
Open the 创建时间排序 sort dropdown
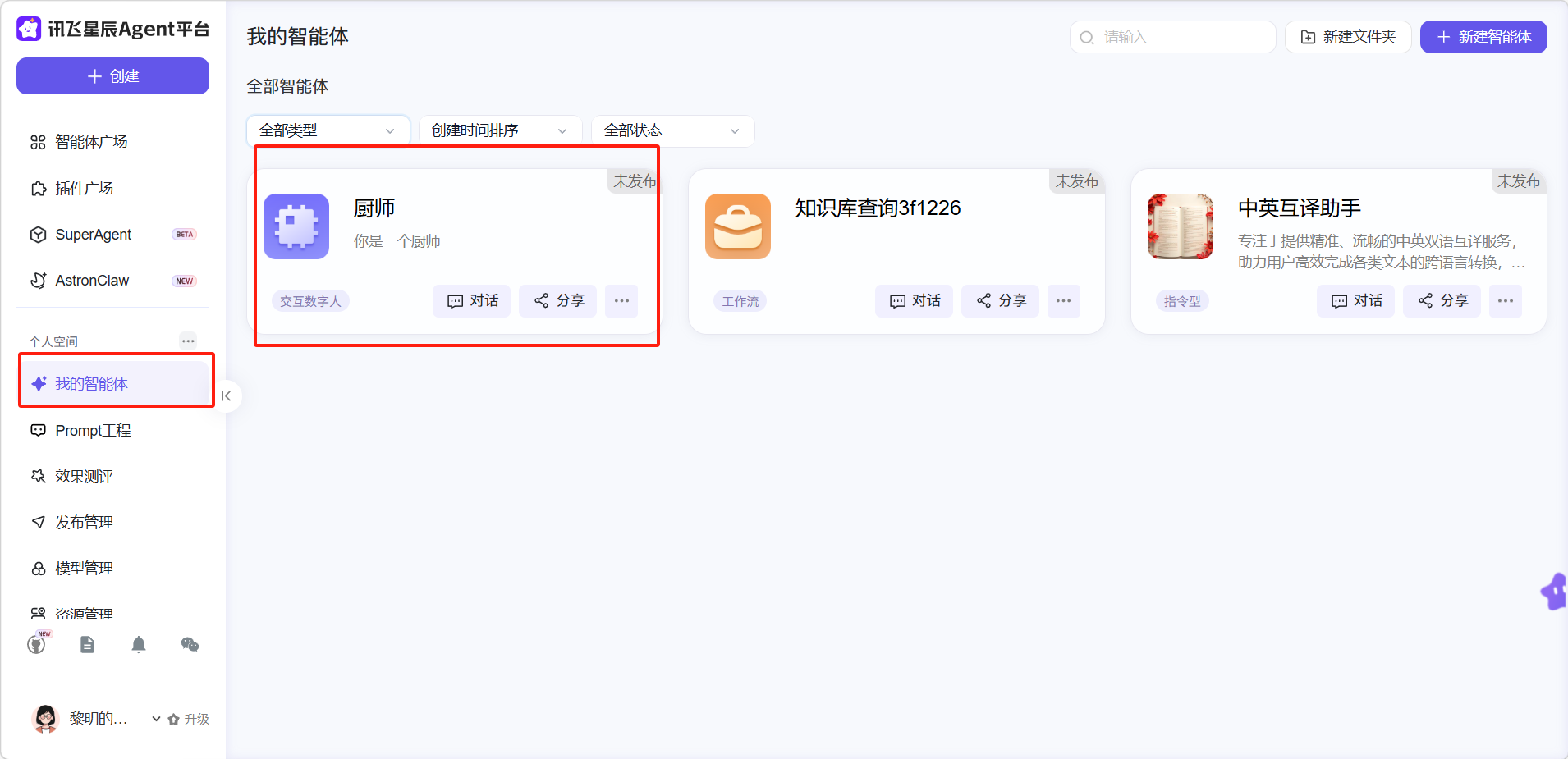tap(500, 130)
